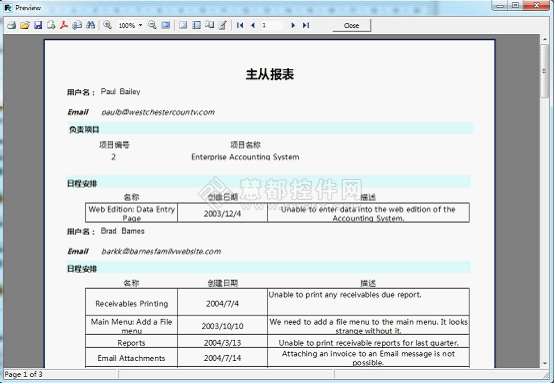The height and width of the screenshot is (384, 555).
Task: Open Find with the binoculars icon
Action: 91,25
